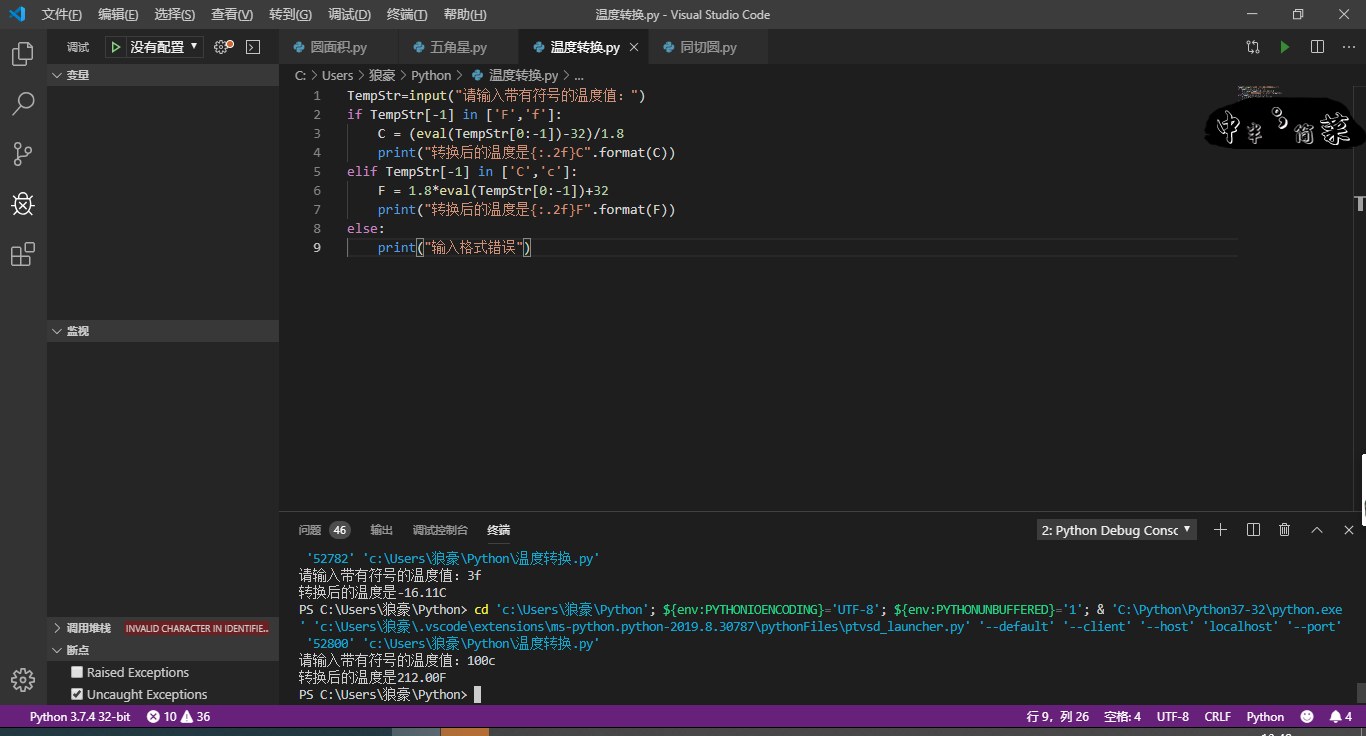This screenshot has width=1366, height=736.
Task: Open the debug console icon in toolbar
Action: point(253,47)
